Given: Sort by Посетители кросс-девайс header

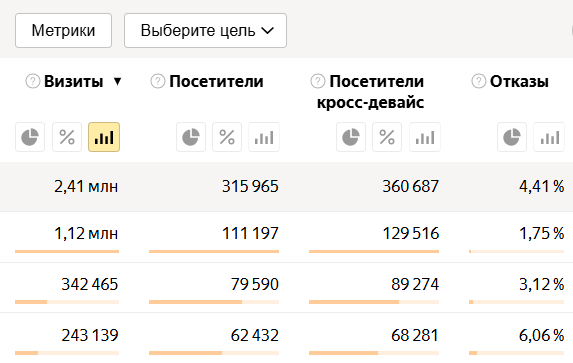Looking at the screenshot, I should [370, 92].
